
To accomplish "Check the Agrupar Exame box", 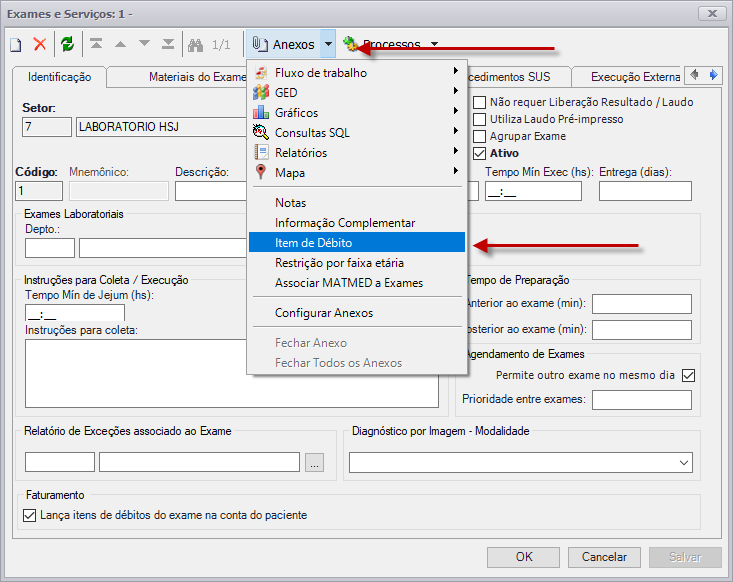I will point(480,137).
